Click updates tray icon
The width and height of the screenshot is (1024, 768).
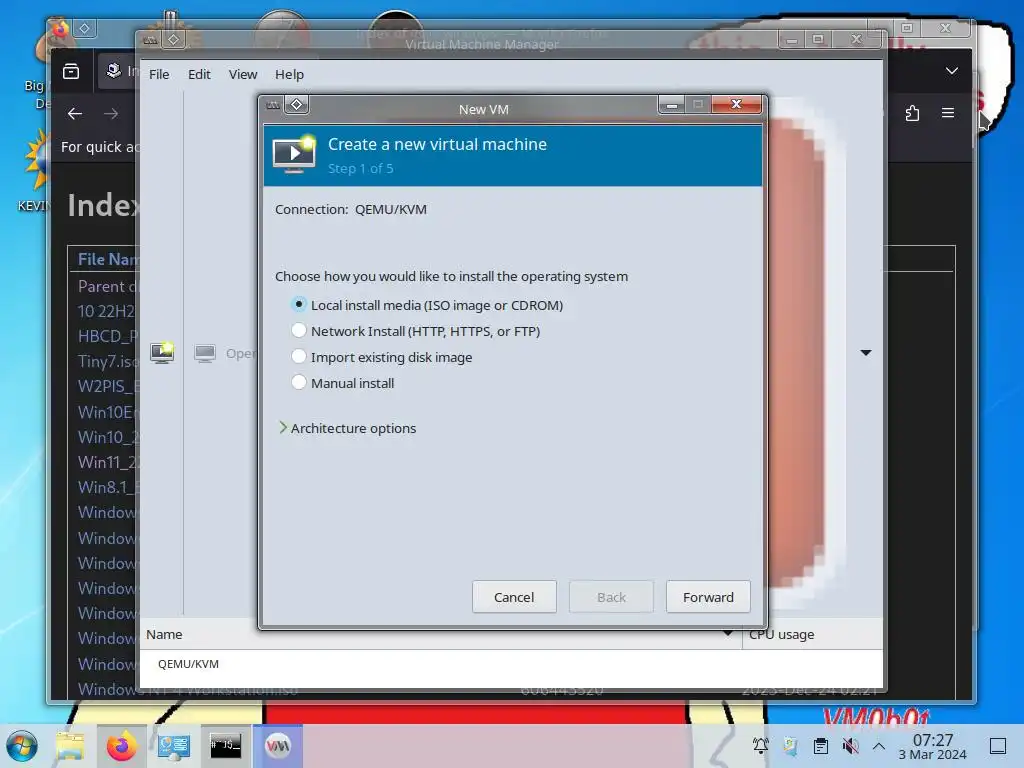790,746
